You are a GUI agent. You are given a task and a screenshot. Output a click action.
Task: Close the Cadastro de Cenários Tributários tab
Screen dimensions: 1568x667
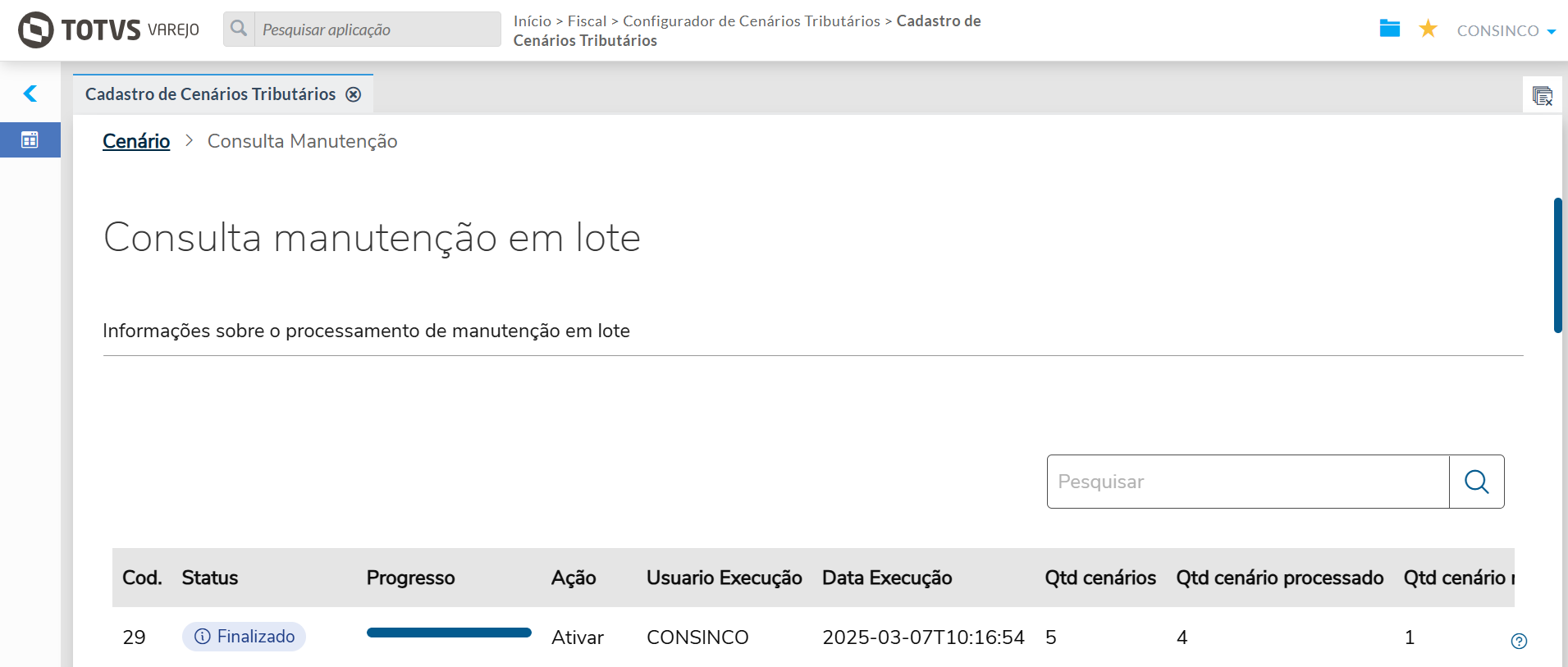[x=354, y=94]
